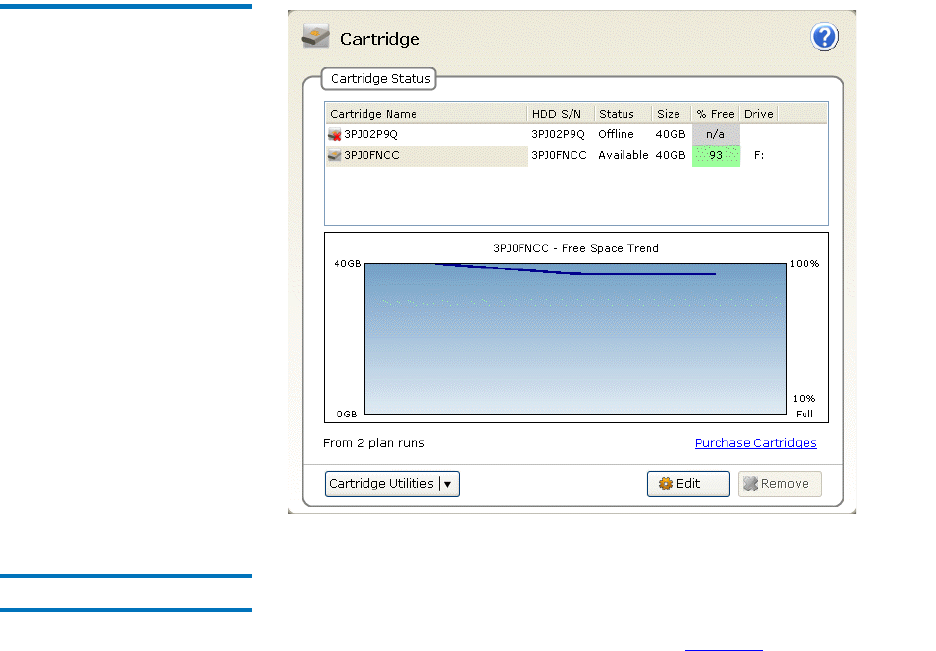
Task: Click the F: drive letter cell
Action: (759, 155)
